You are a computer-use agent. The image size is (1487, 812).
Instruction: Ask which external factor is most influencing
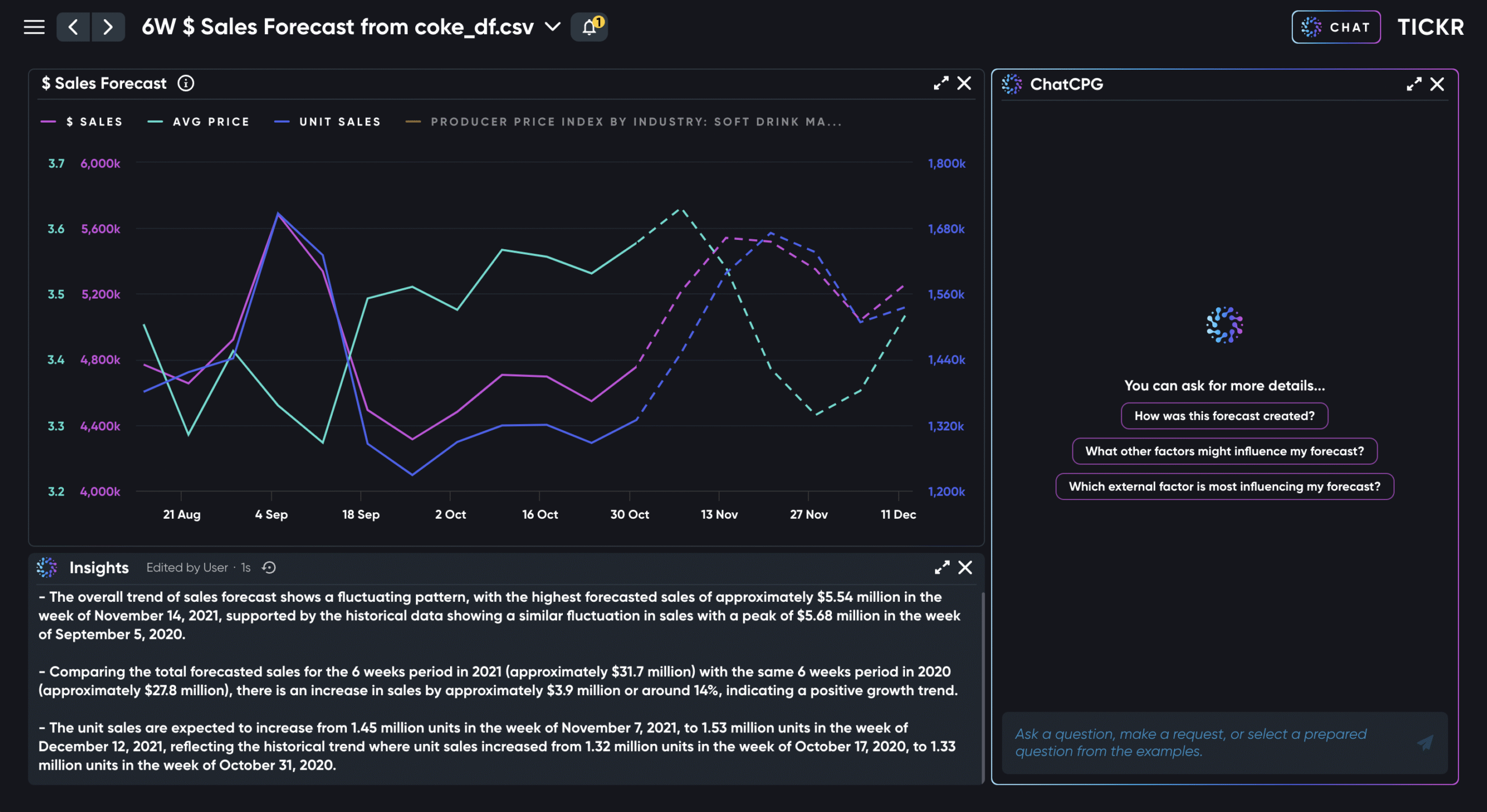pos(1224,487)
